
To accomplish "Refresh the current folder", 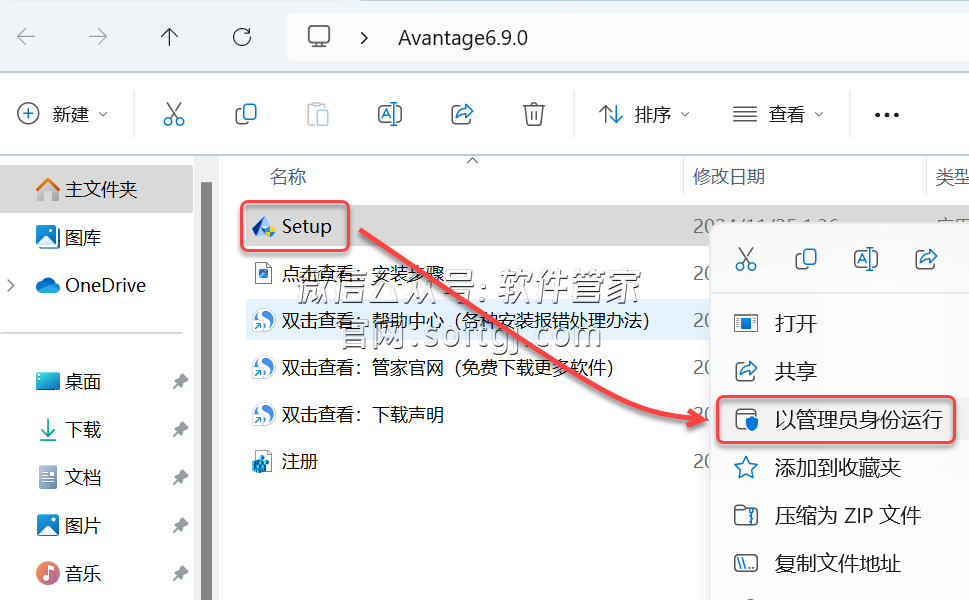I will click(242, 37).
